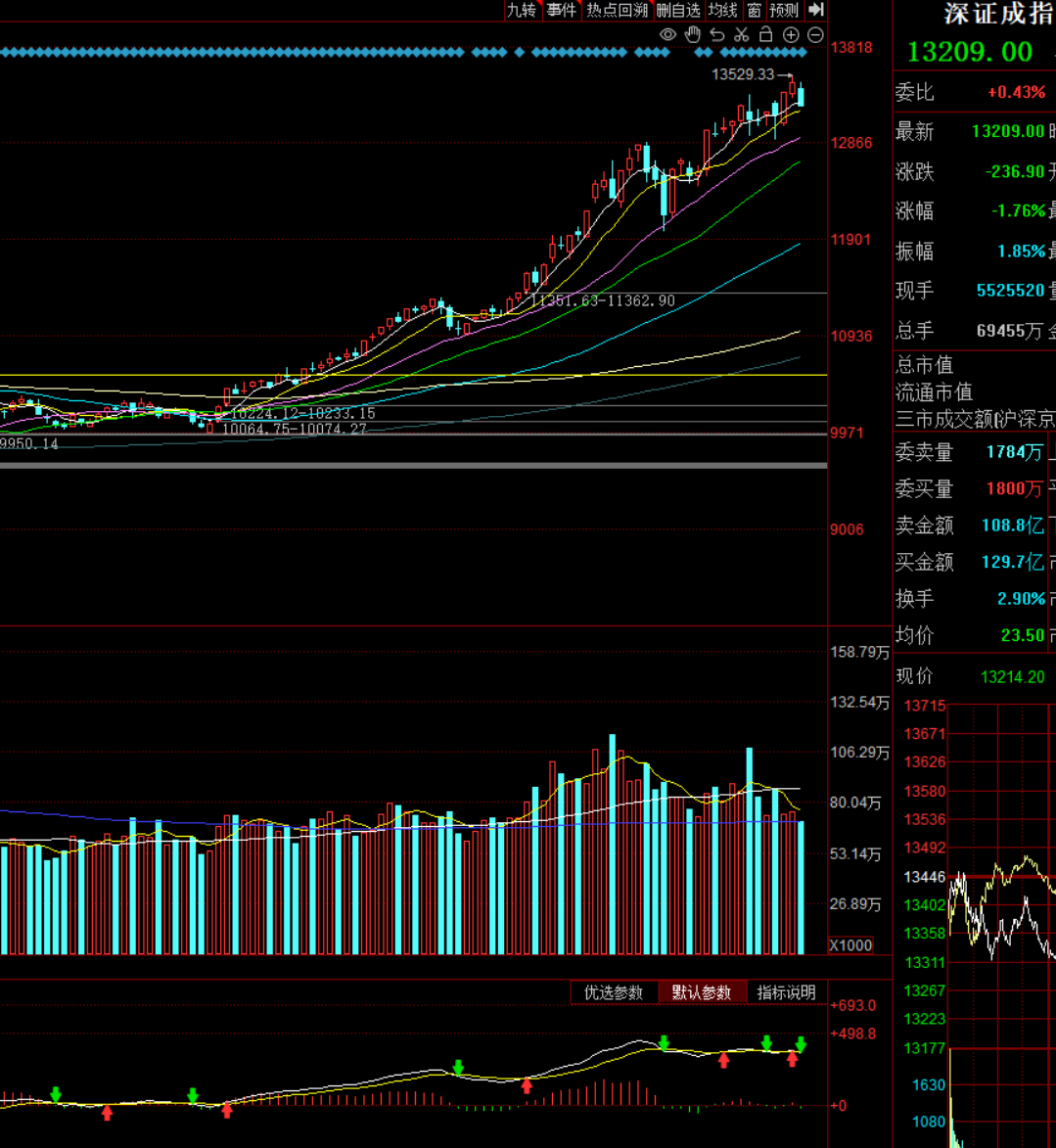Open the 均线 moving average settings

(x=722, y=10)
